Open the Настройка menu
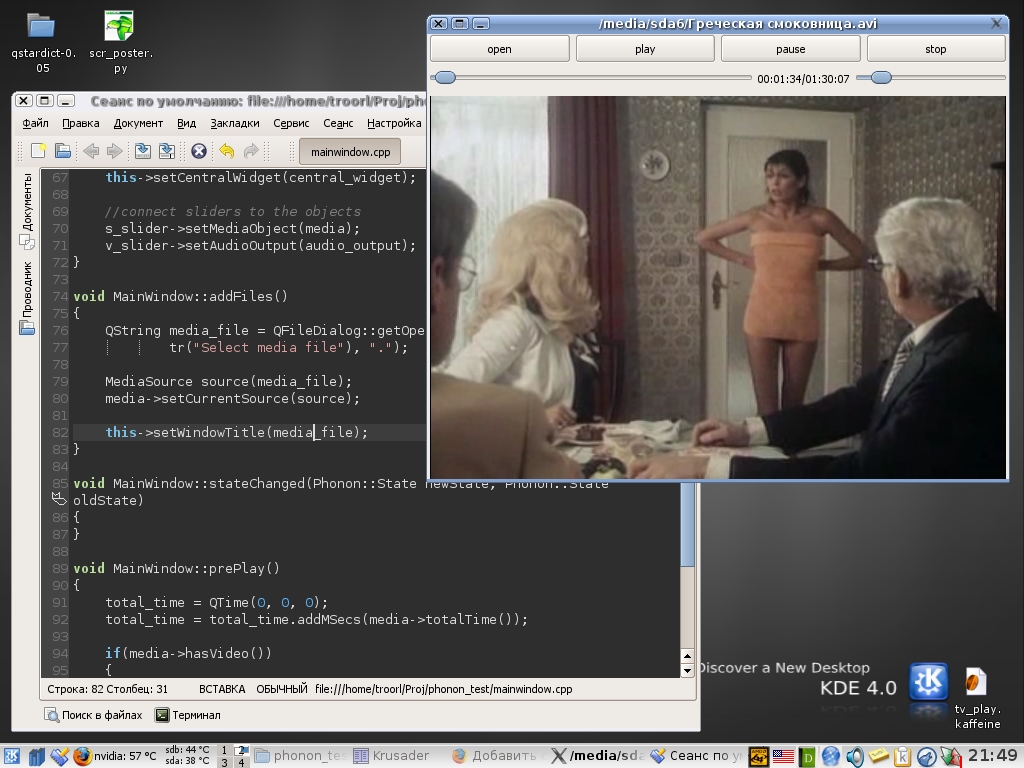Image resolution: width=1024 pixels, height=768 pixels. coord(394,123)
